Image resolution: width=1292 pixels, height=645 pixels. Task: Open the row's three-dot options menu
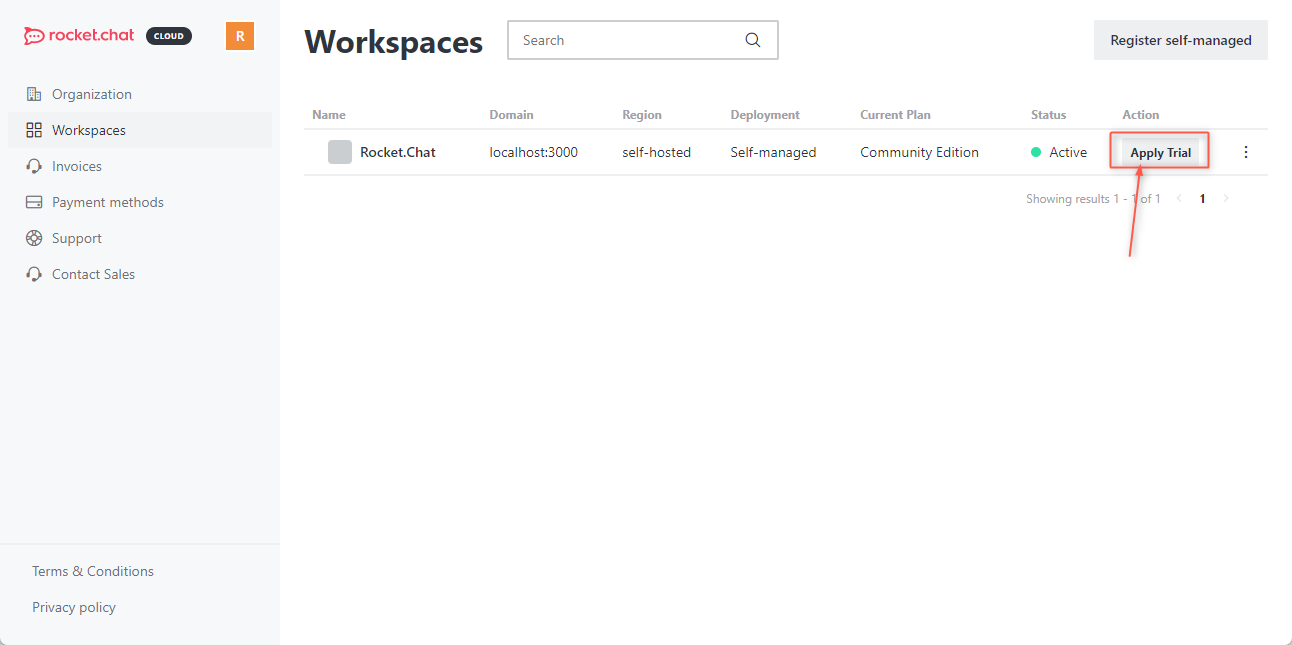click(1246, 152)
